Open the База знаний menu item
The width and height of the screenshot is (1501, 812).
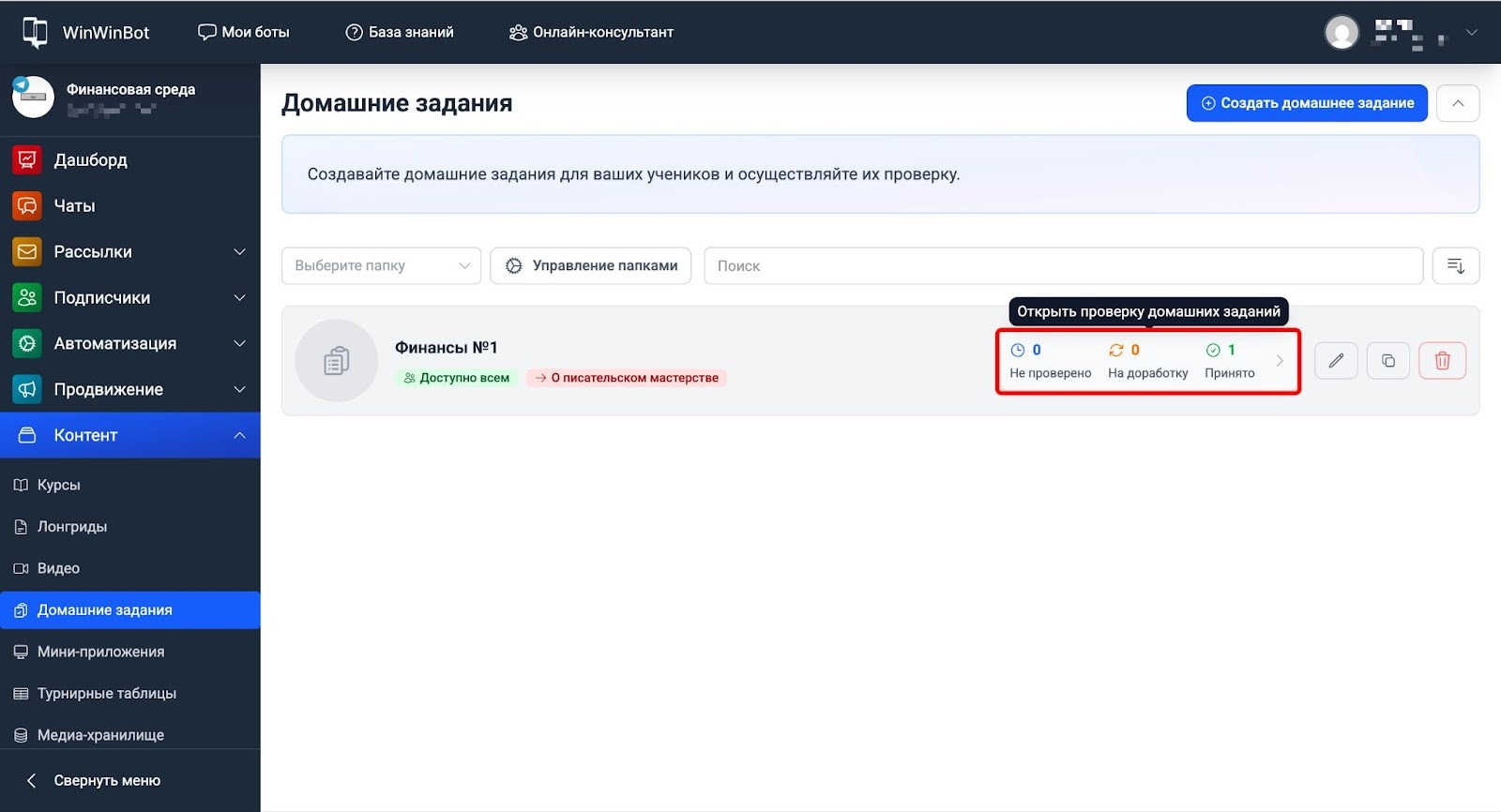(400, 33)
